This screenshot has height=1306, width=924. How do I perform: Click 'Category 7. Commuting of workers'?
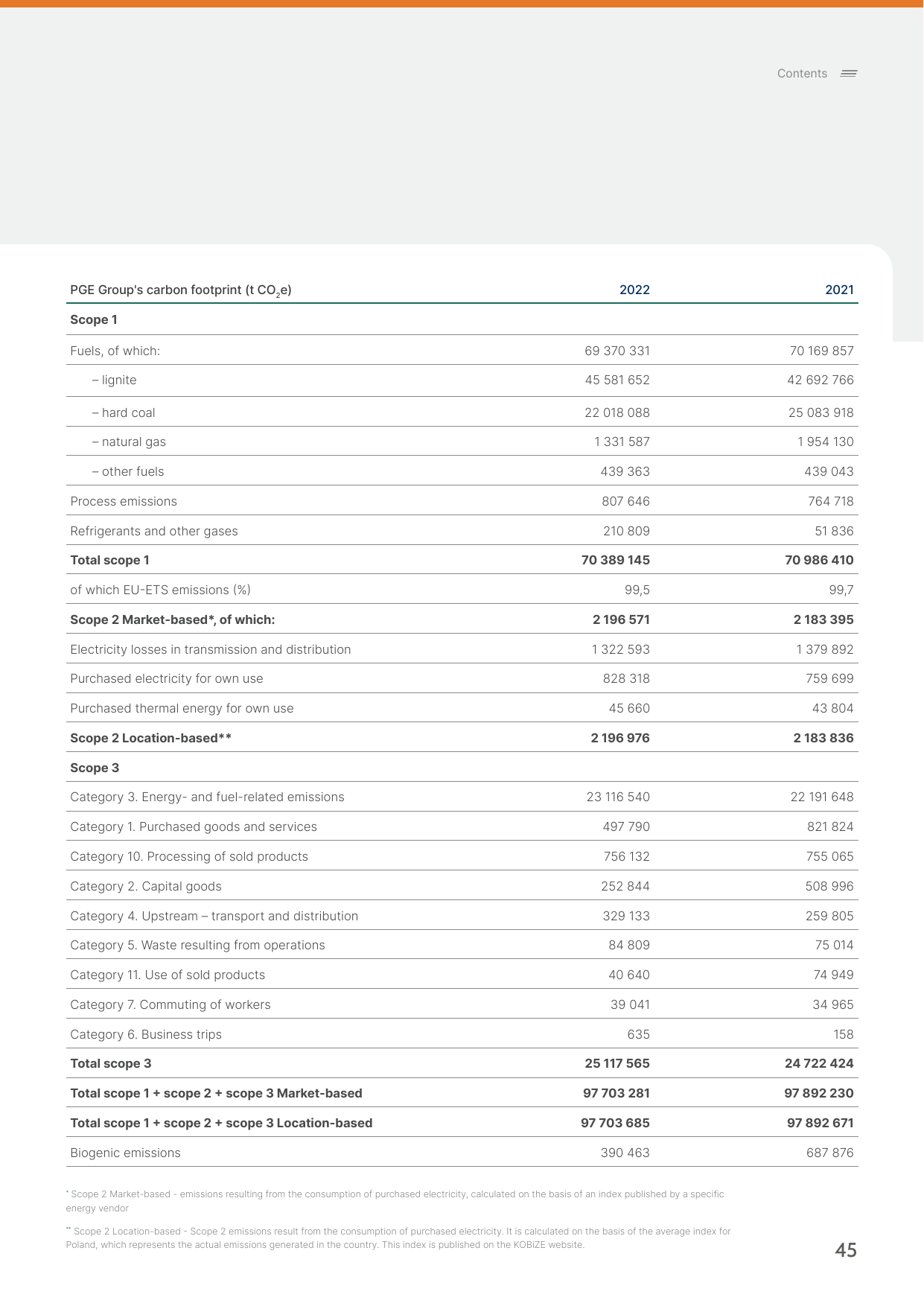click(x=171, y=1004)
